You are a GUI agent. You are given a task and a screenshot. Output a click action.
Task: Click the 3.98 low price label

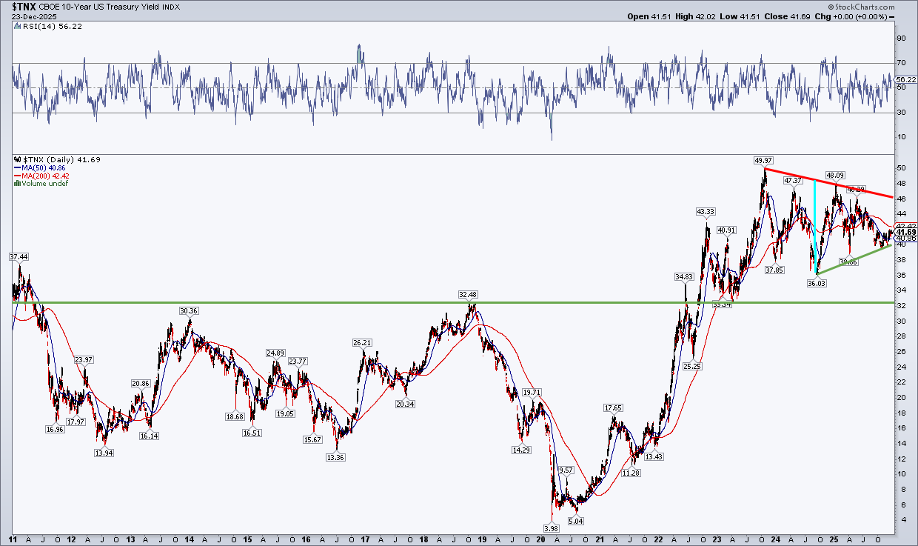tap(551, 528)
